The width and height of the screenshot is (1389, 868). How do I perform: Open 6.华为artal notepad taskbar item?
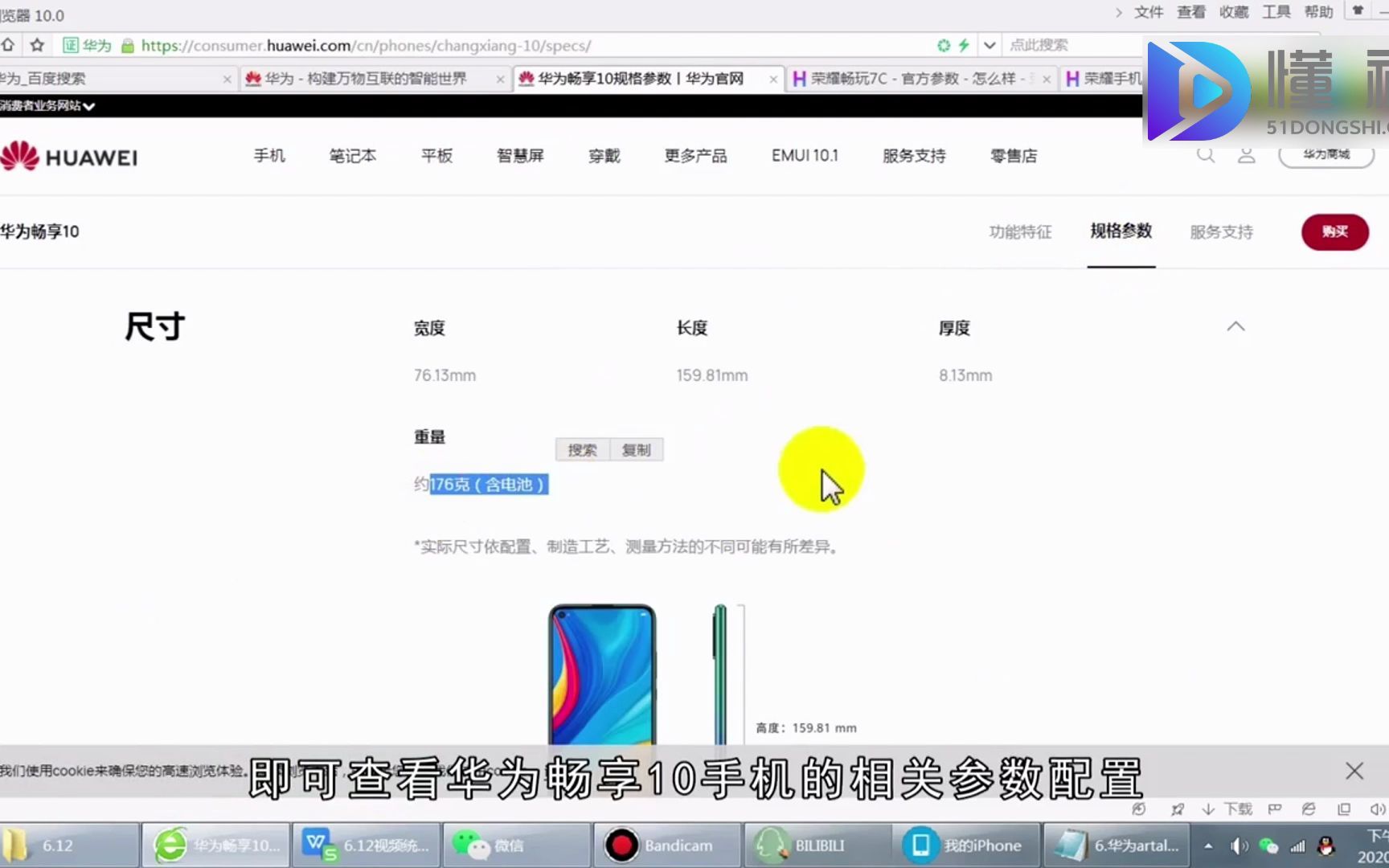[x=1117, y=845]
